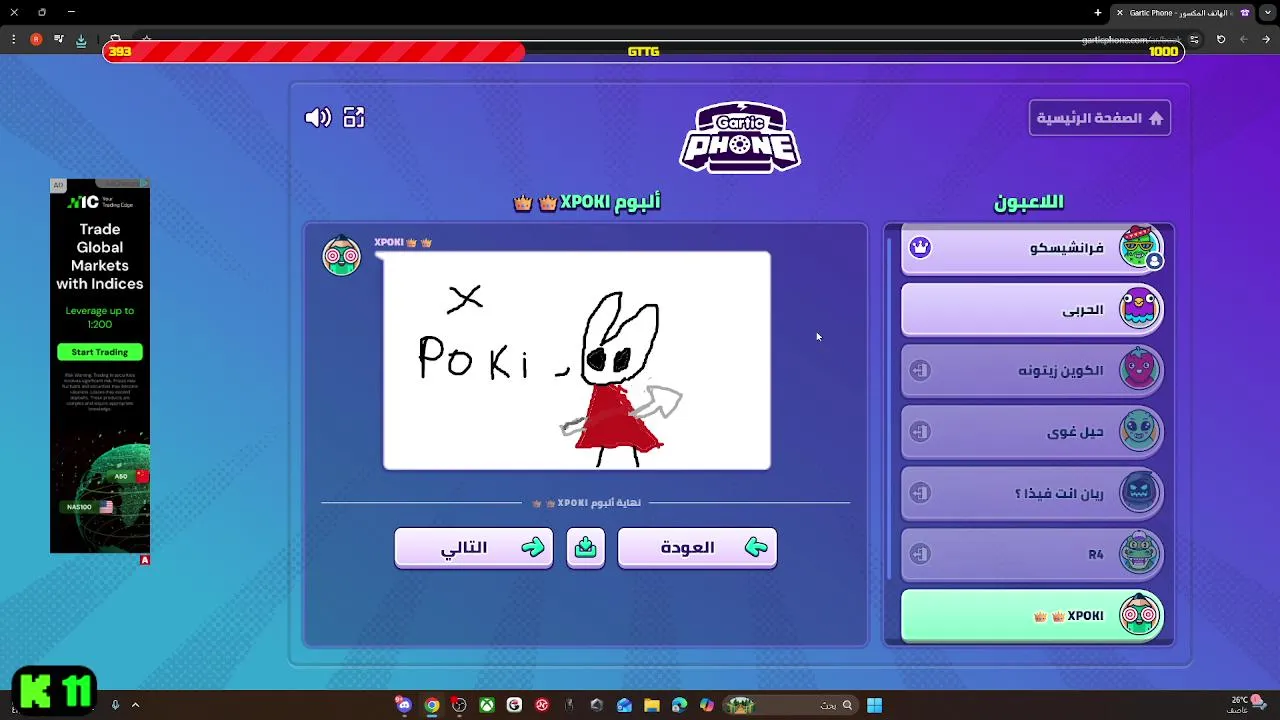The width and height of the screenshot is (1280, 720).
Task: Open Discord from taskbar
Action: [x=404, y=705]
